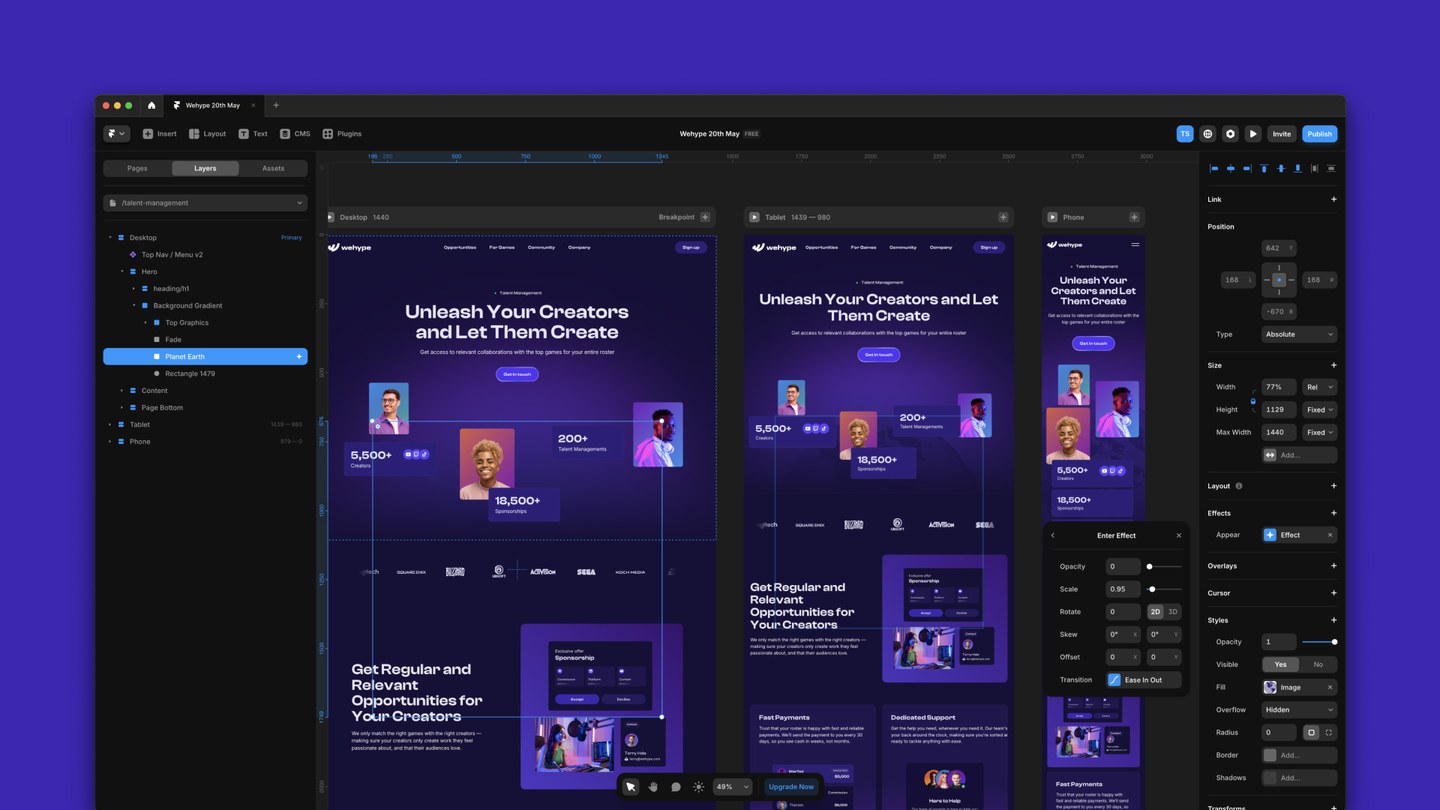
Task: Click the align top icon in the properties panel
Action: tap(1264, 169)
